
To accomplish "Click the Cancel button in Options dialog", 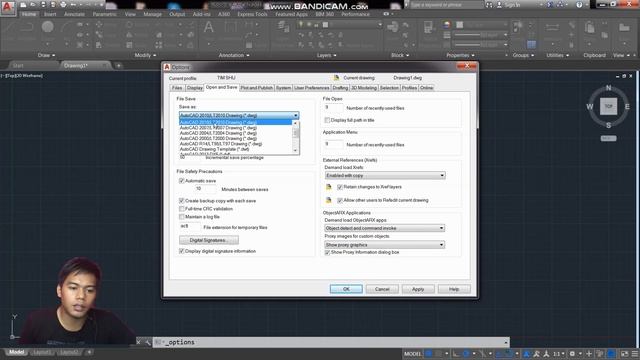I will (x=382, y=289).
